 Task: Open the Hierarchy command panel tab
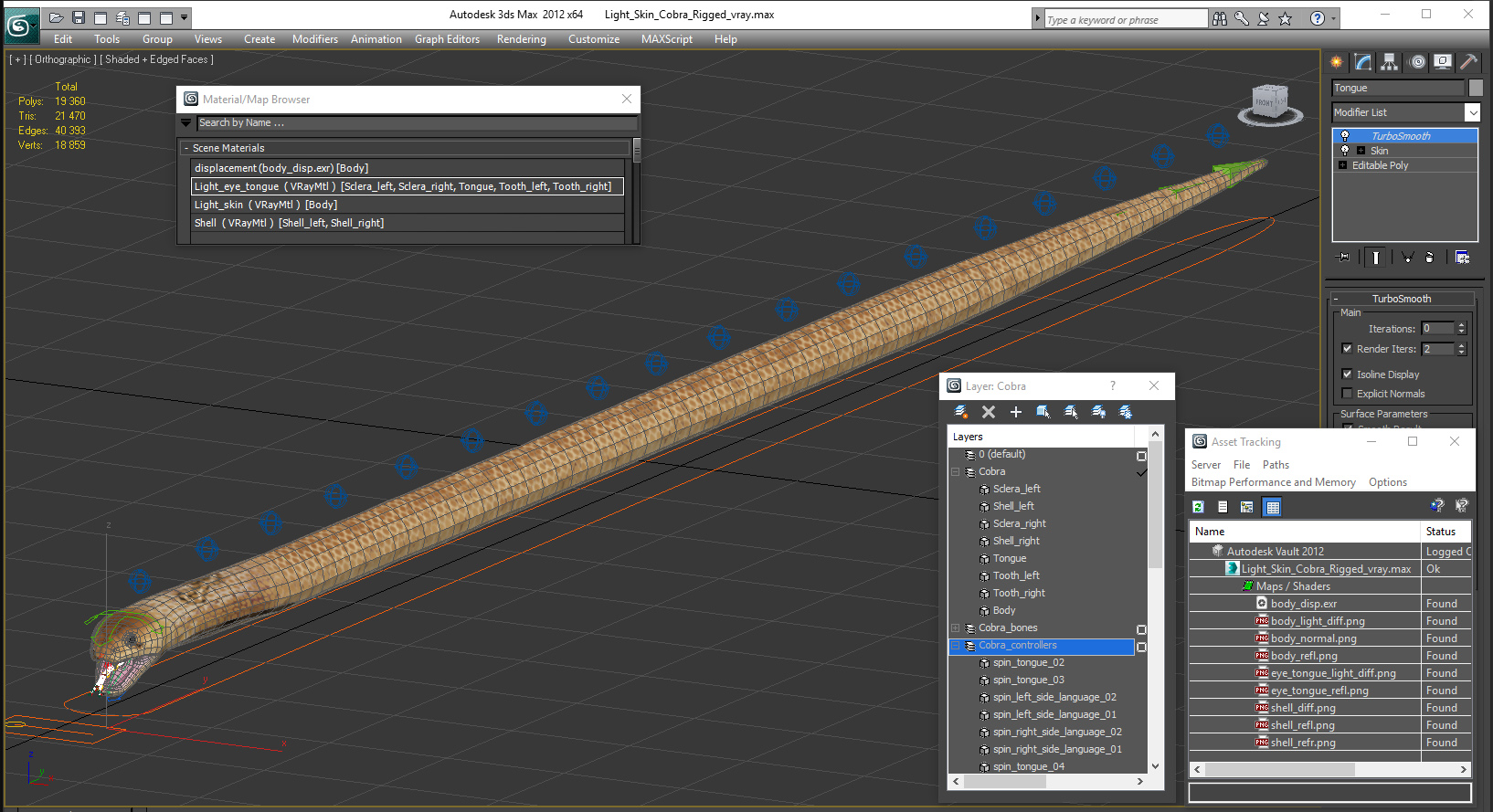(x=1390, y=62)
